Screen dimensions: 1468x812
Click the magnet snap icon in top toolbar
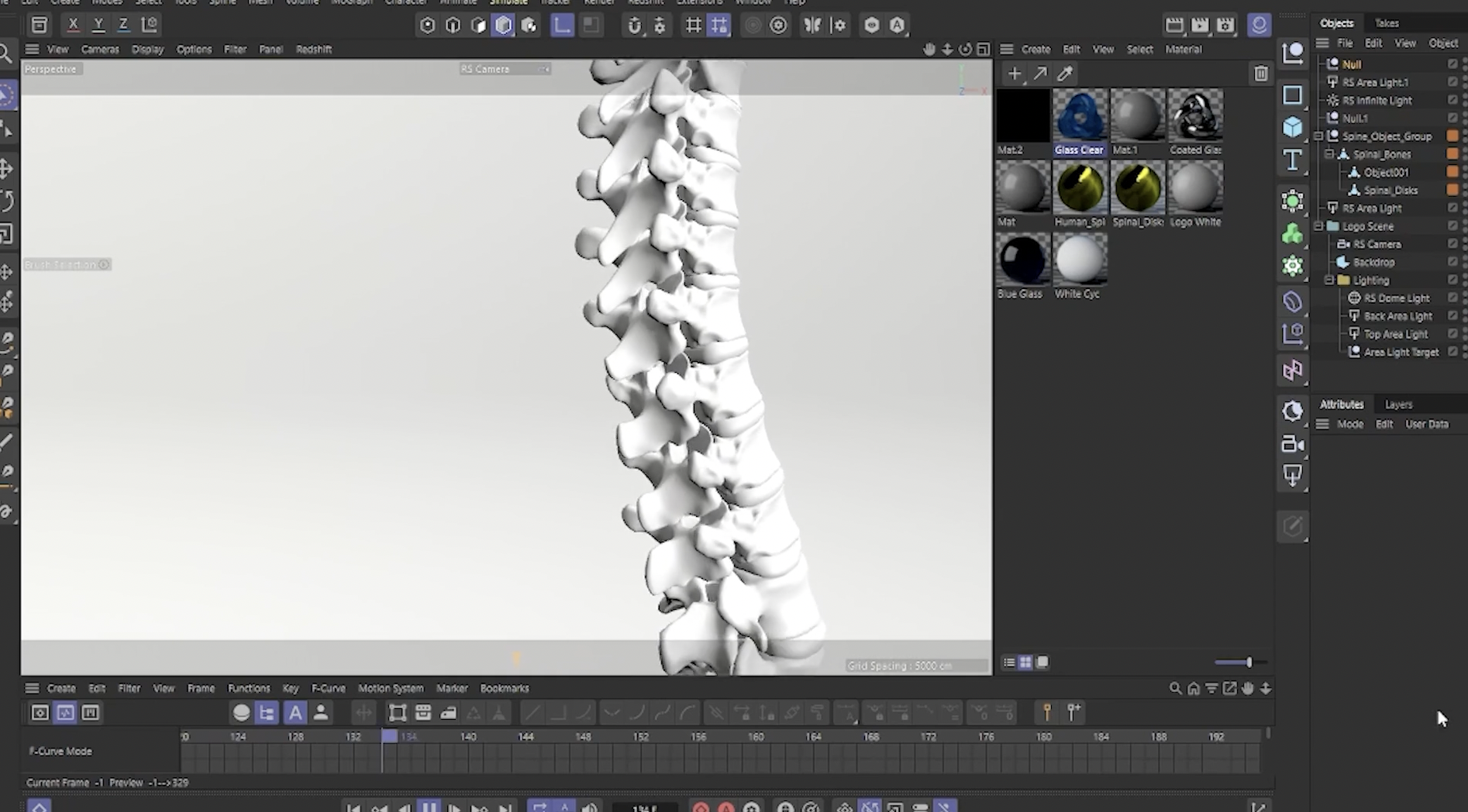(634, 26)
